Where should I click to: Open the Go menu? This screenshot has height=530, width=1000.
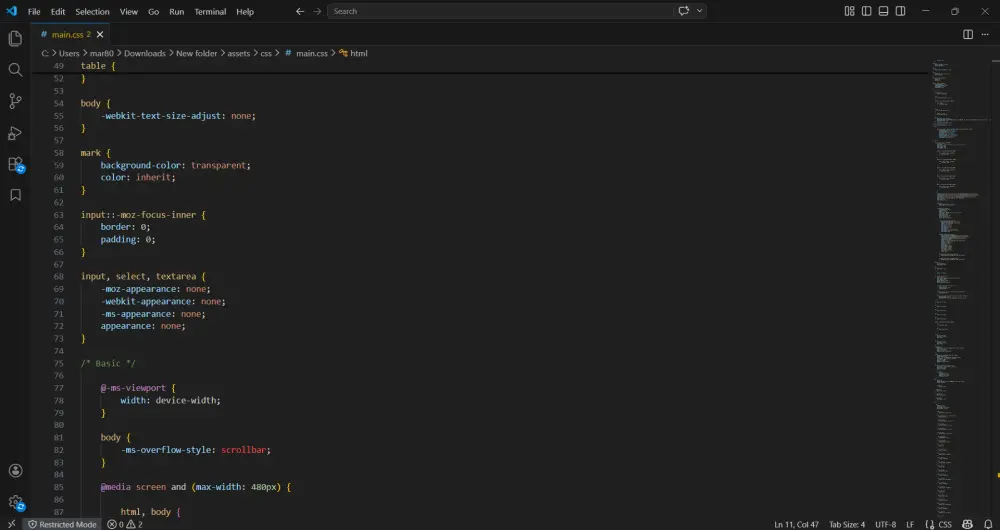[x=154, y=11]
